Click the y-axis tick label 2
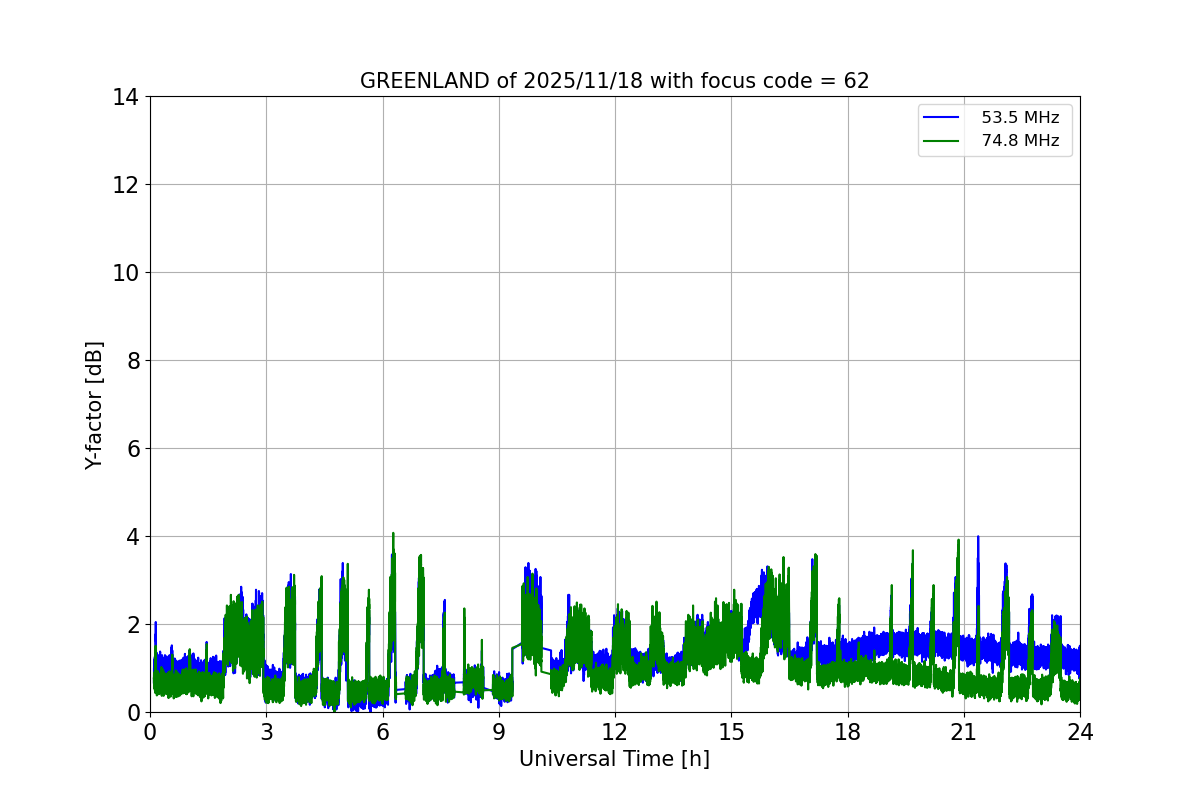Screen dimensions: 1200x800 tap(133, 625)
